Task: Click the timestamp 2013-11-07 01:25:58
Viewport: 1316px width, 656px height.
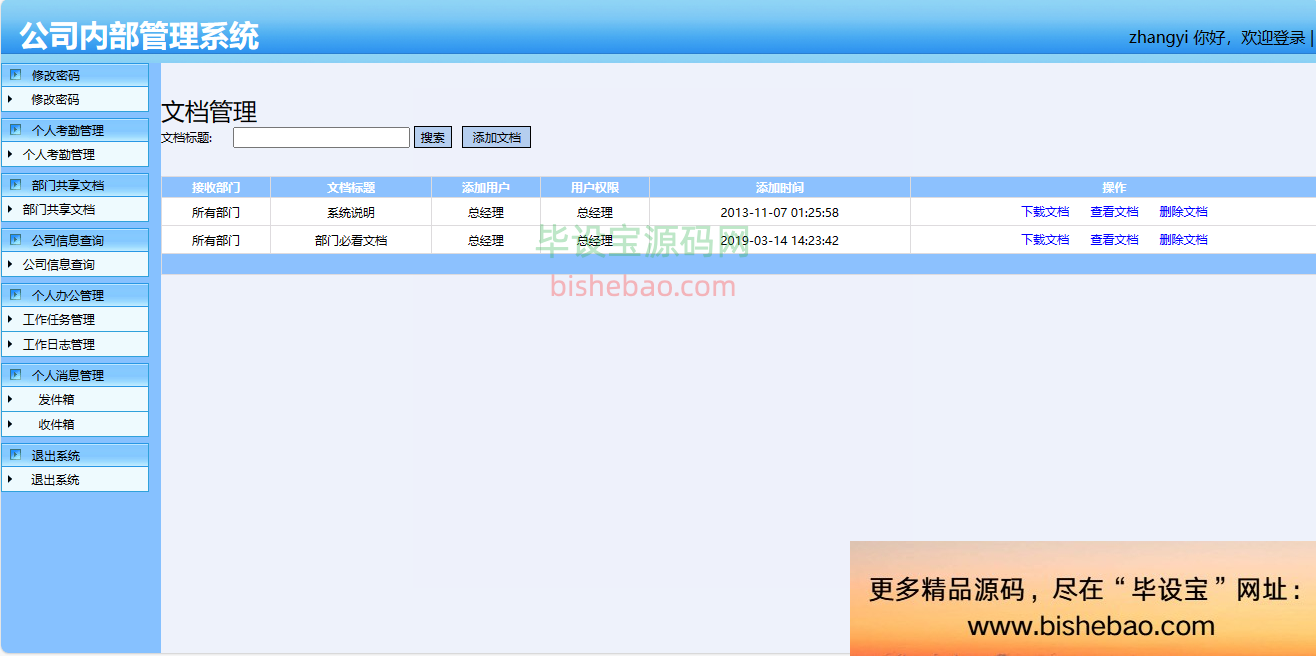Action: [780, 213]
